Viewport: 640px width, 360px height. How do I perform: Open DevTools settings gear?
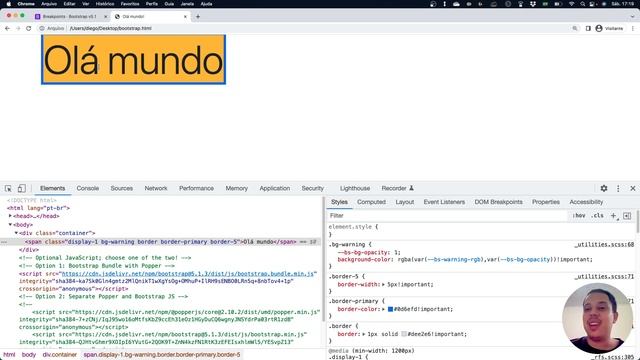604,189
